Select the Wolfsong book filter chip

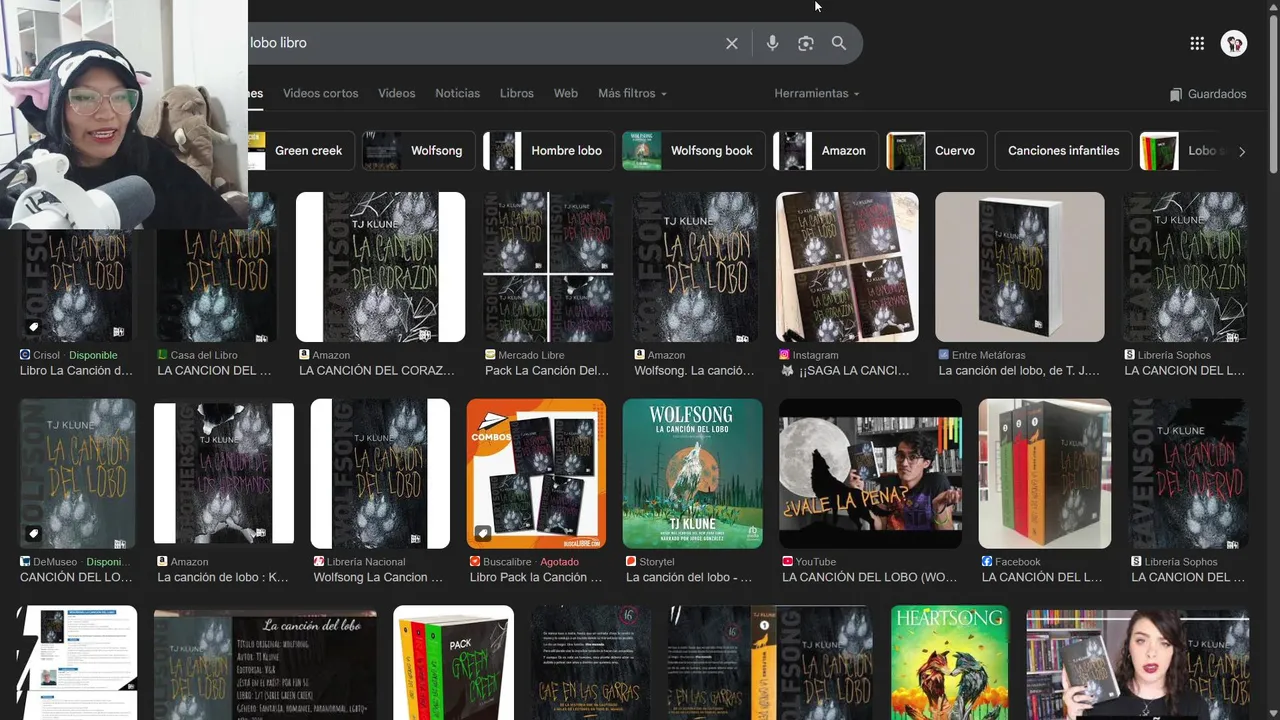pos(693,151)
